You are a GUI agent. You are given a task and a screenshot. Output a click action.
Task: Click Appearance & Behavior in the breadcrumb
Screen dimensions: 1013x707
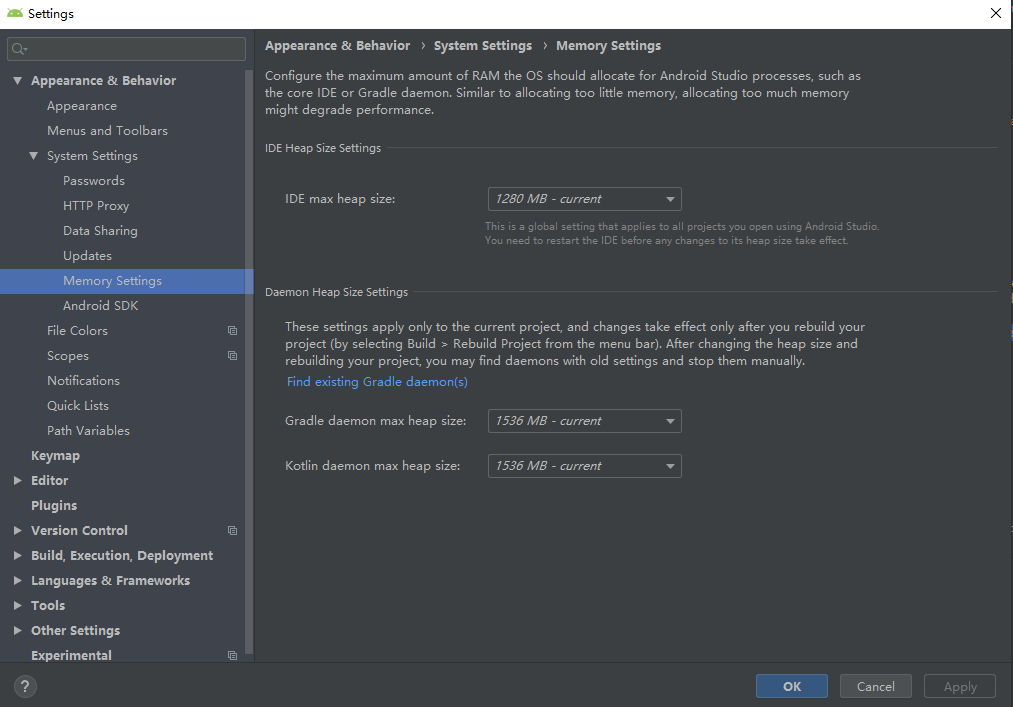tap(337, 46)
